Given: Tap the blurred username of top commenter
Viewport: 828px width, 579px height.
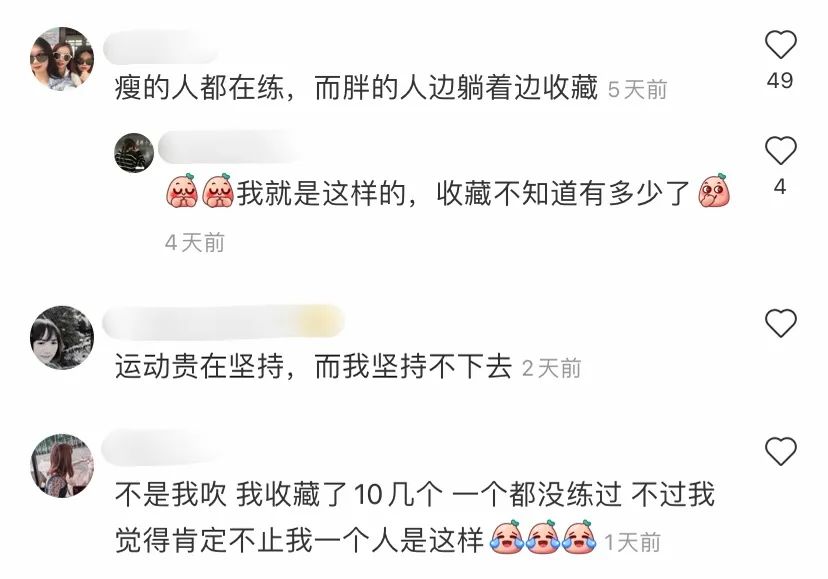Looking at the screenshot, I should pos(161,48).
